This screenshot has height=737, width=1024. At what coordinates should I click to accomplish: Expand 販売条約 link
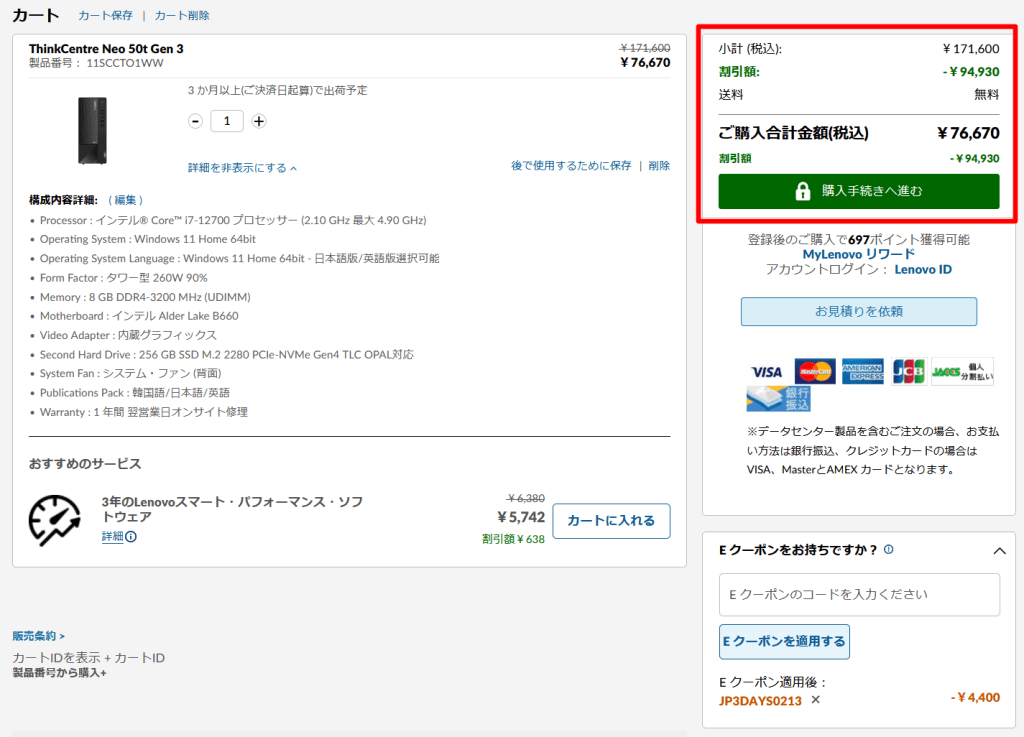(38, 635)
